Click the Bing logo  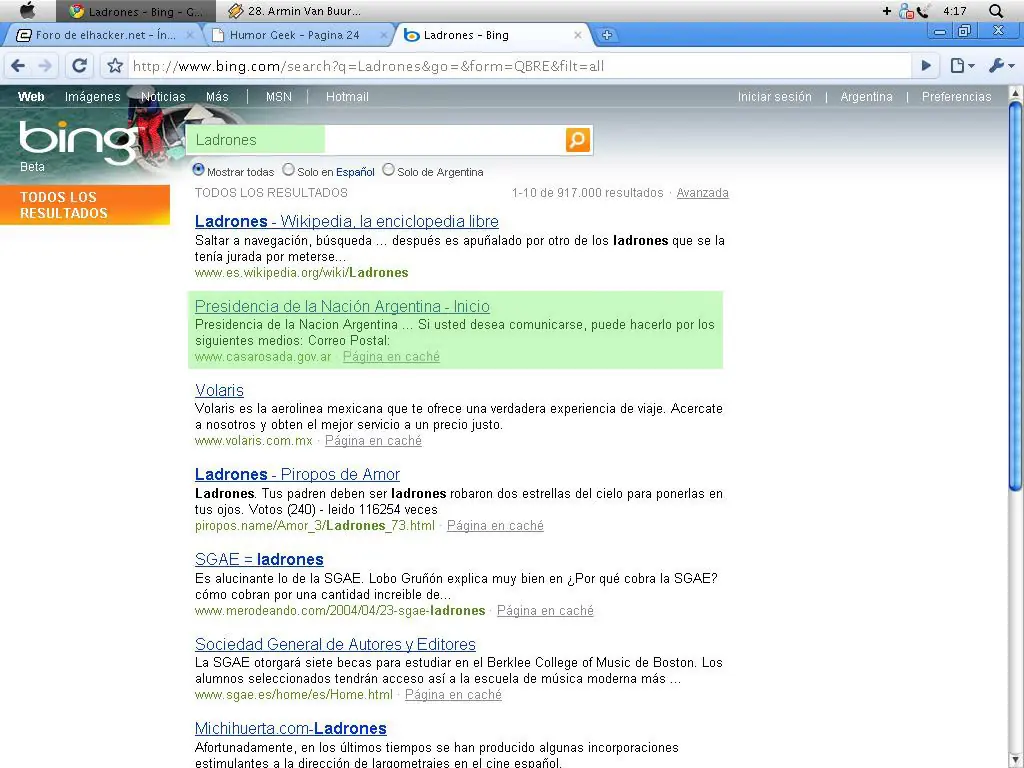tap(78, 141)
